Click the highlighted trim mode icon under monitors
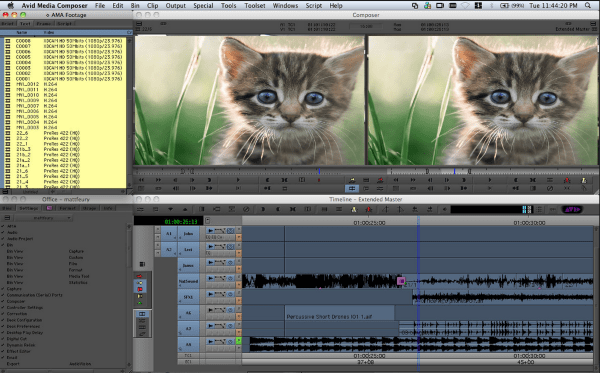The height and width of the screenshot is (373, 600). 352,188
